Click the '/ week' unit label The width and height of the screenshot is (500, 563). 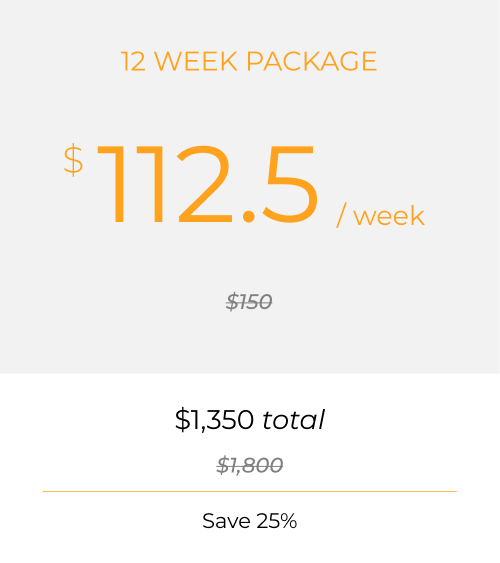[x=380, y=215]
